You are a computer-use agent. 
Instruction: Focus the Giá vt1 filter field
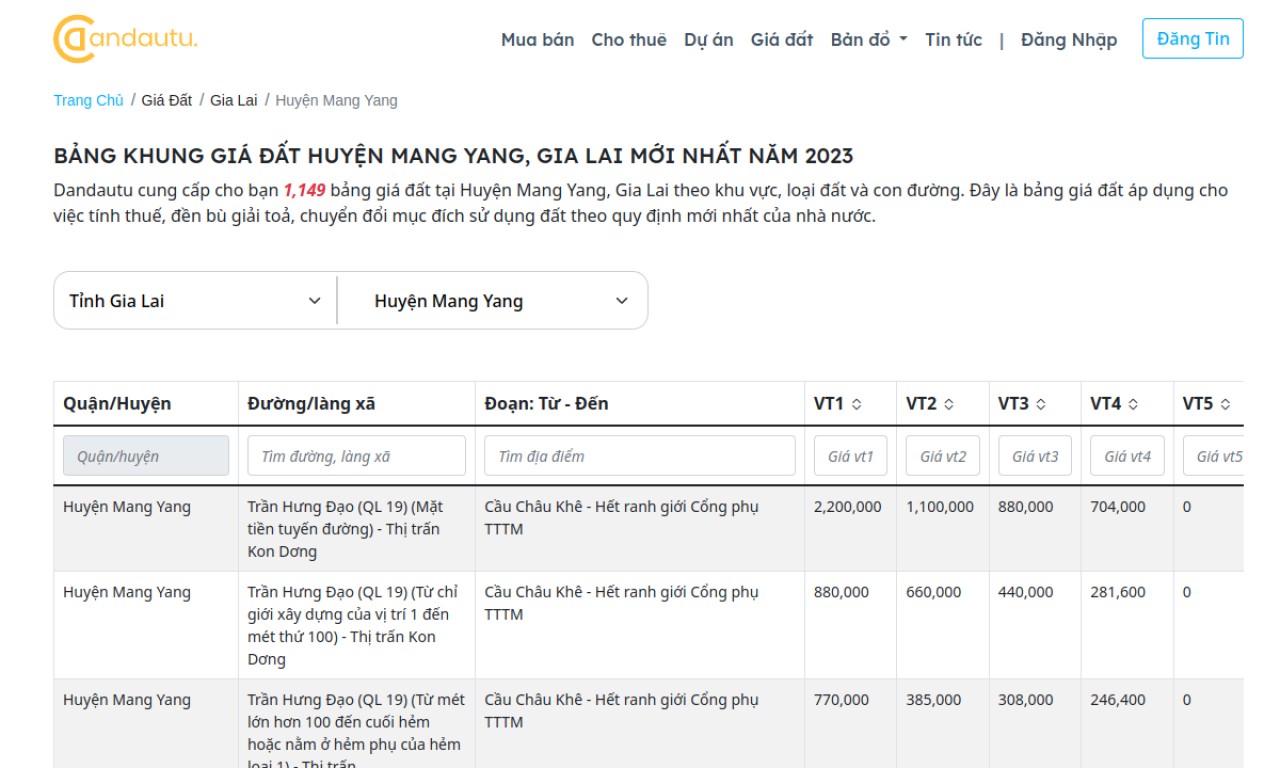851,456
